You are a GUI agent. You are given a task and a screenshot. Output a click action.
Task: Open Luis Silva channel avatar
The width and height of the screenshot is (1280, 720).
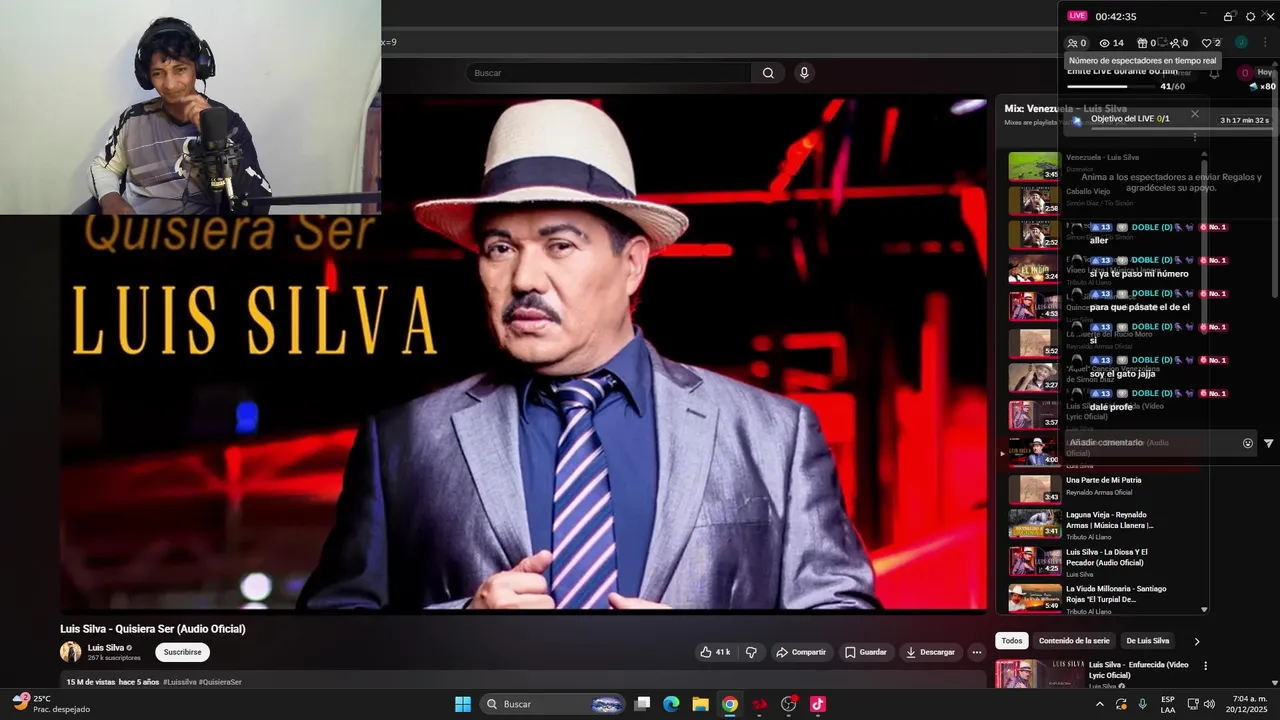(x=71, y=652)
